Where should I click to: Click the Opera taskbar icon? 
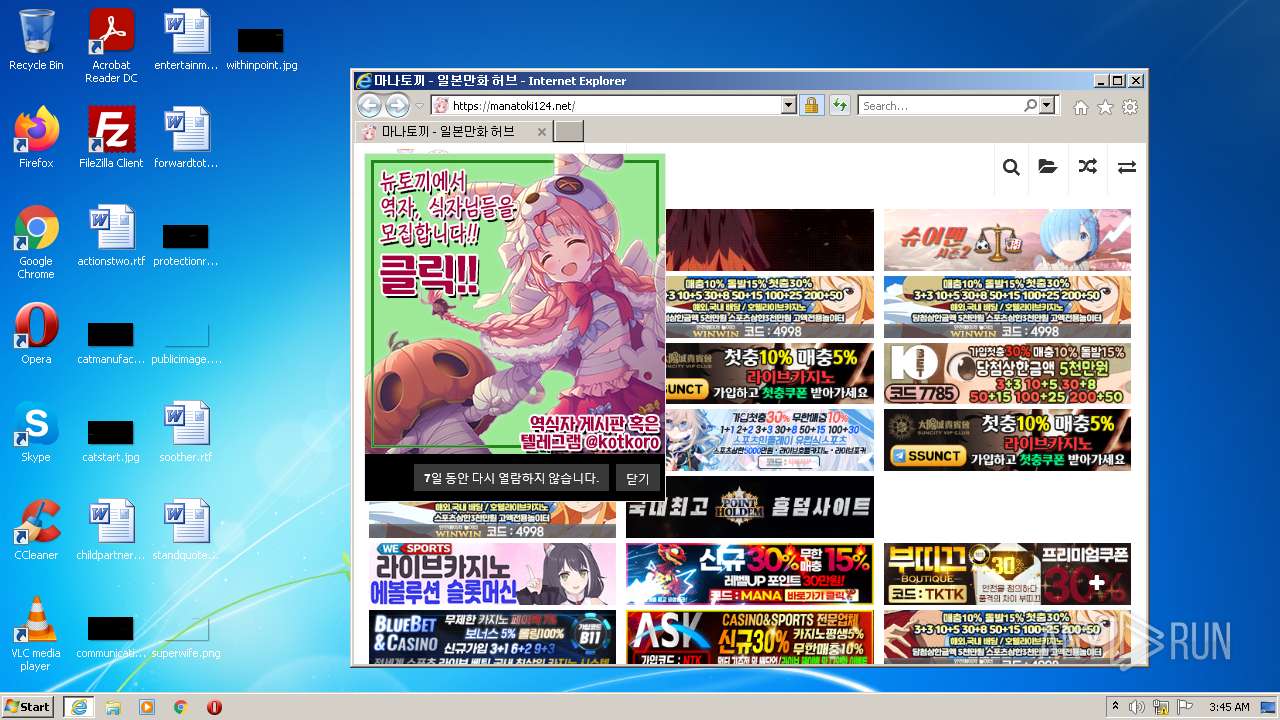coord(214,706)
